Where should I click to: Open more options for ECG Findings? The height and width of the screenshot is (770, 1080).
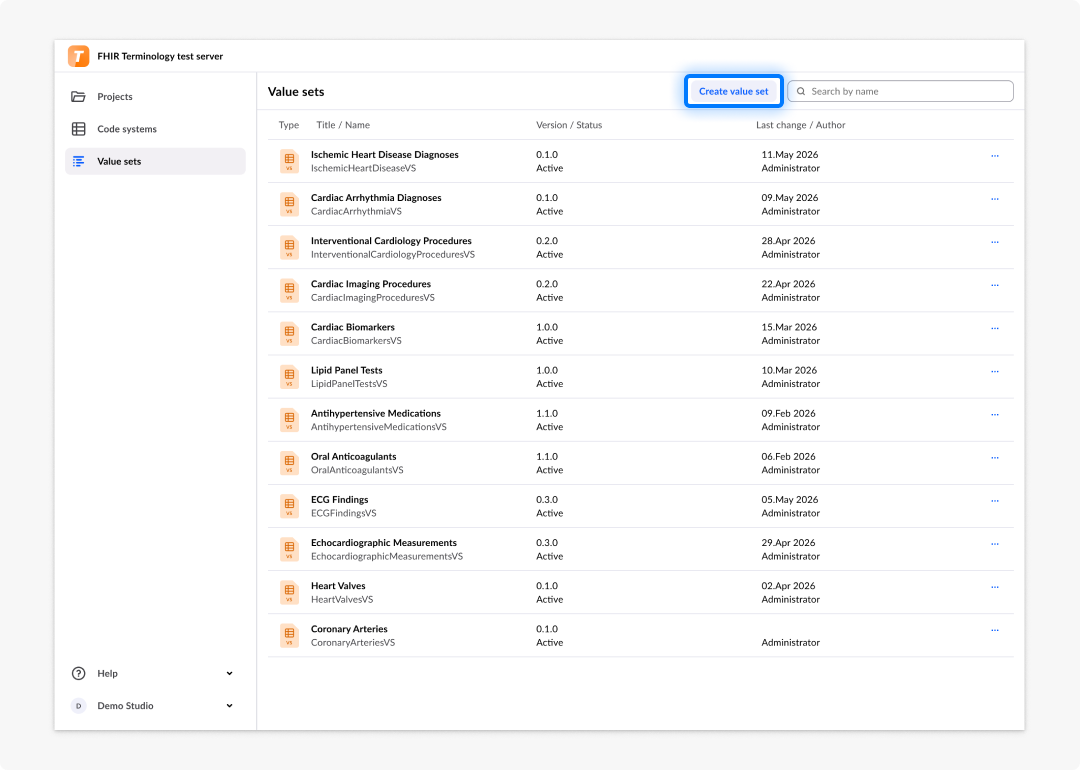[995, 501]
